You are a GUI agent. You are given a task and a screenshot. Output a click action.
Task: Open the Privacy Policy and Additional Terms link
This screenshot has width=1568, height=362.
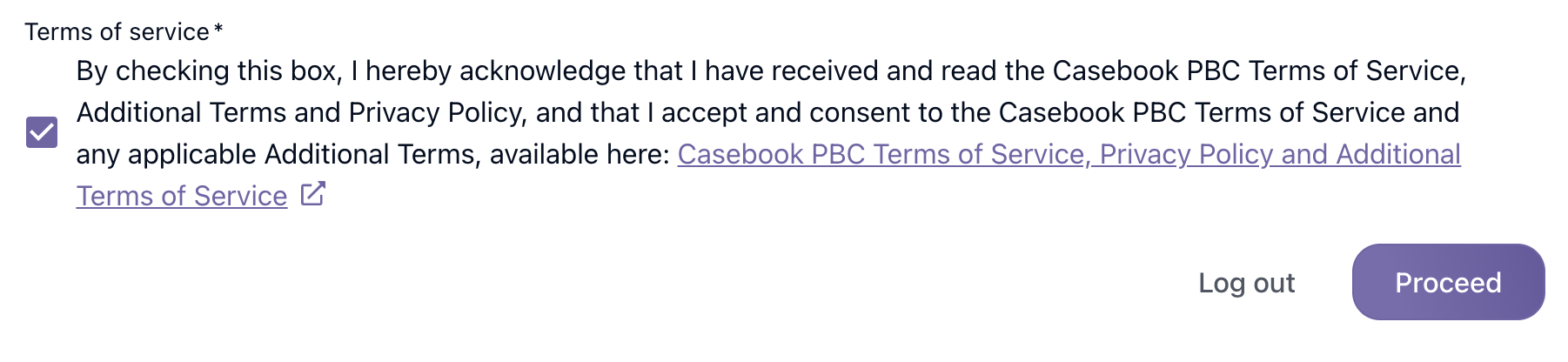coord(1279,154)
